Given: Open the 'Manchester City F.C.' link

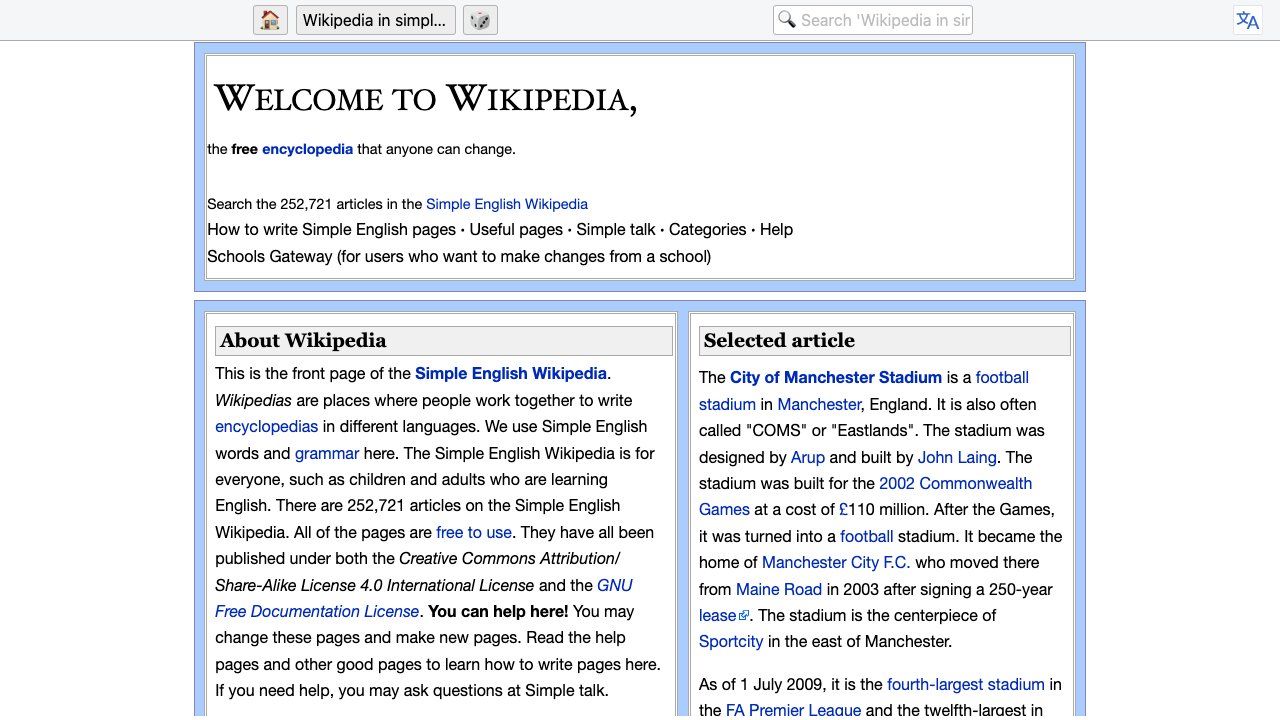Looking at the screenshot, I should pyautogui.click(x=835, y=562).
